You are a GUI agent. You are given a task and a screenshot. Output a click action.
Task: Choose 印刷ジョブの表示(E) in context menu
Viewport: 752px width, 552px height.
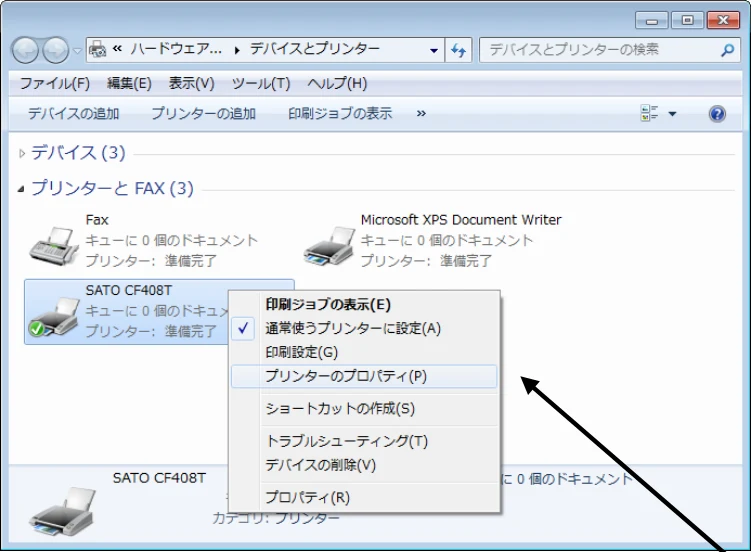click(x=364, y=305)
